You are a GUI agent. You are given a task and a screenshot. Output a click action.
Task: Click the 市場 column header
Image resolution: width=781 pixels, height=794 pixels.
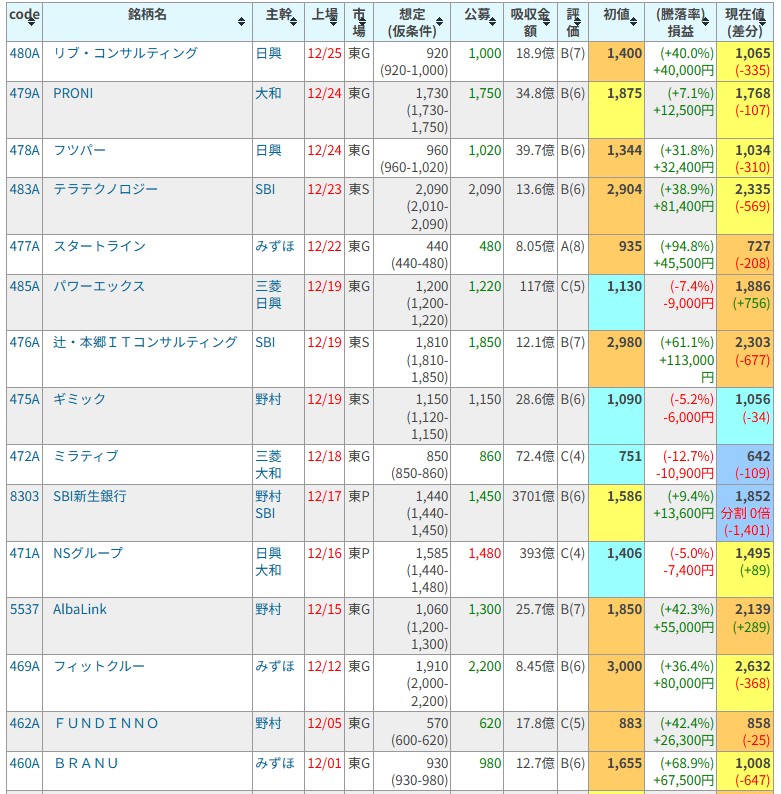tap(358, 21)
